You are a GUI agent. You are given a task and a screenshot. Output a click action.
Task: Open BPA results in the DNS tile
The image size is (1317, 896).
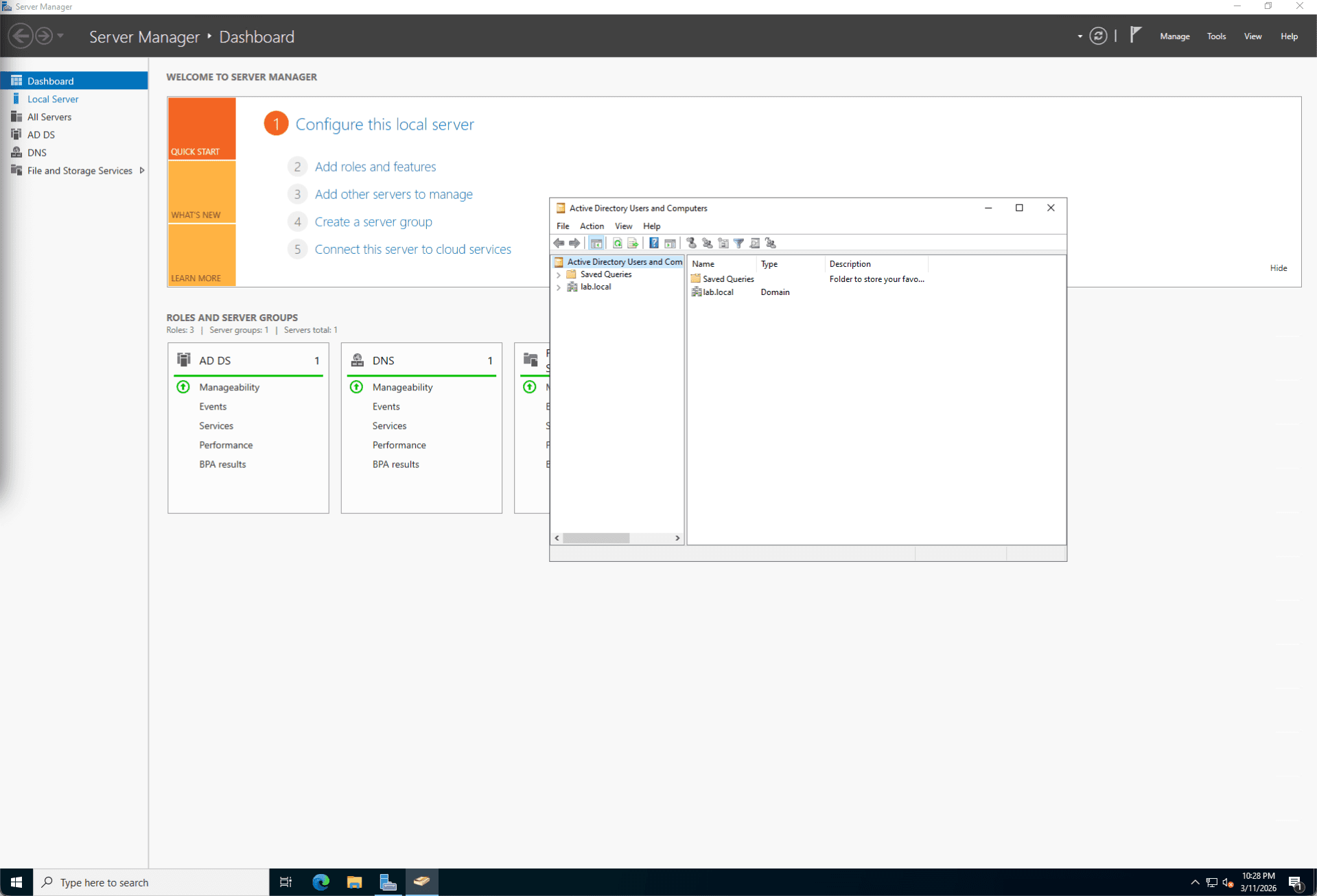pos(395,464)
